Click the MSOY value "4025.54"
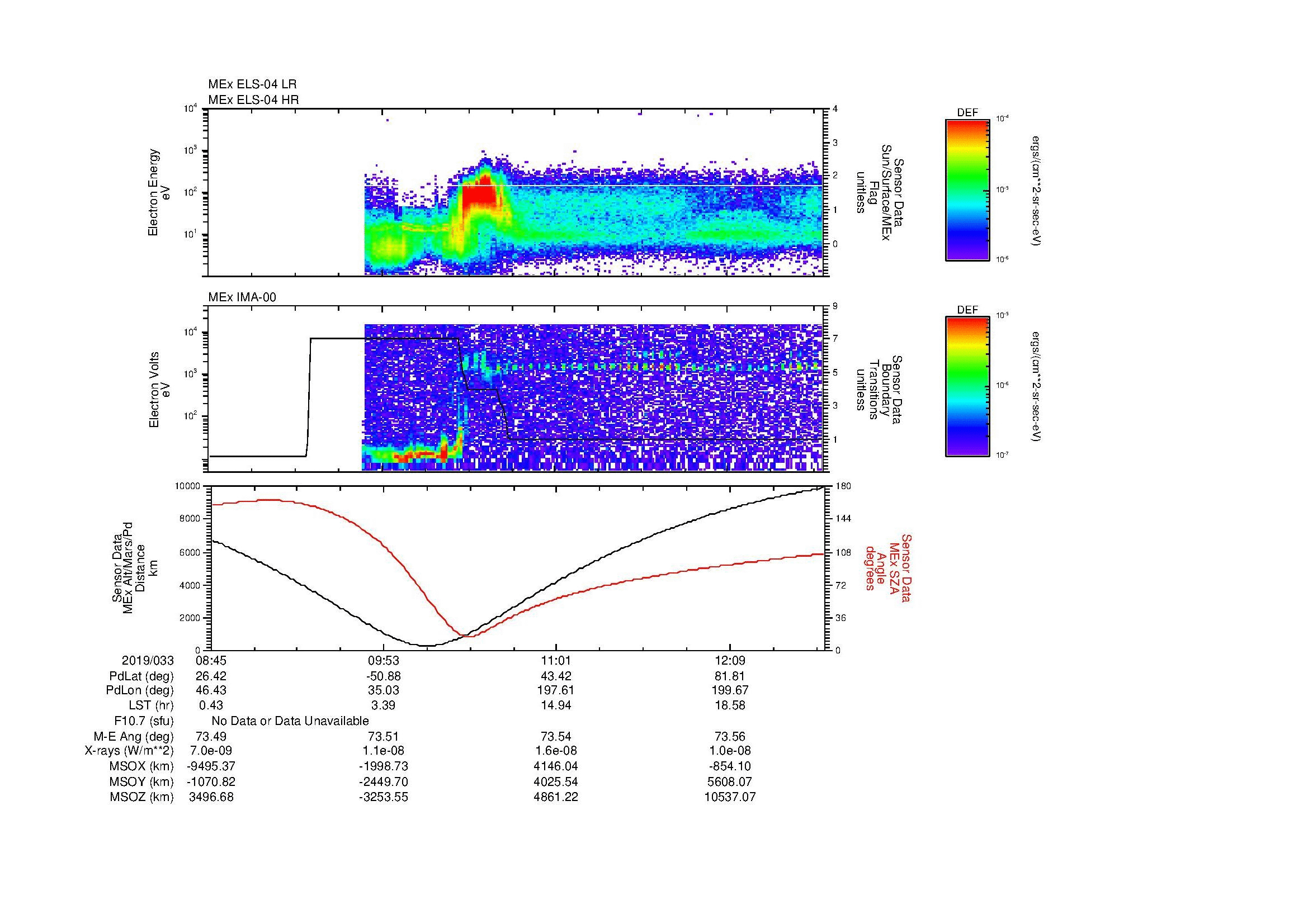1308x924 pixels. [556, 781]
